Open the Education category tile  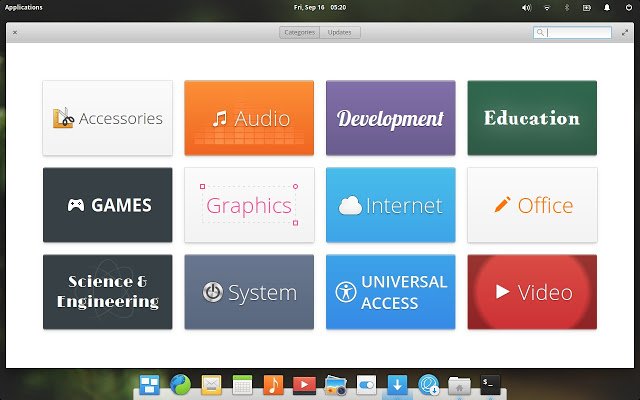click(x=532, y=118)
